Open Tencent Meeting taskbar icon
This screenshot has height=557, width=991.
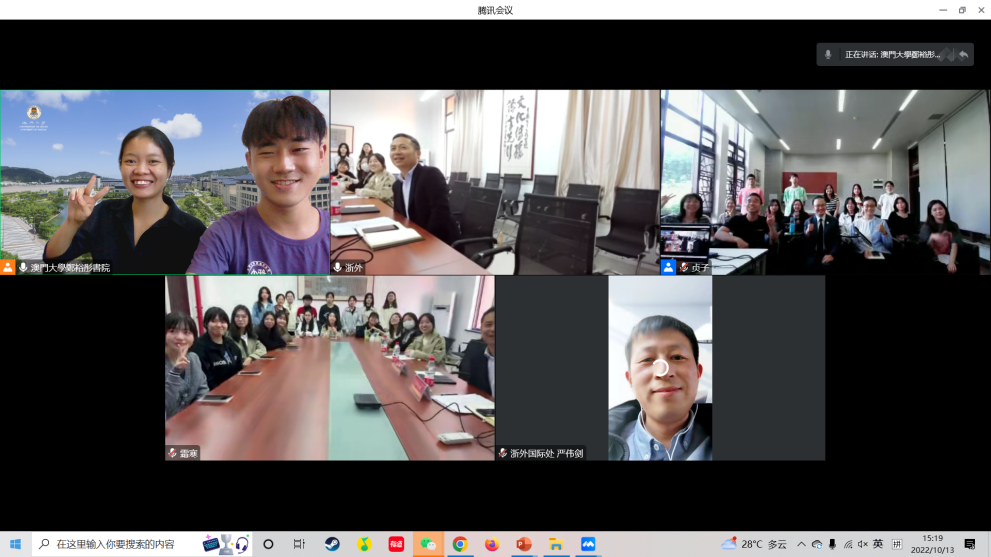tap(588, 544)
